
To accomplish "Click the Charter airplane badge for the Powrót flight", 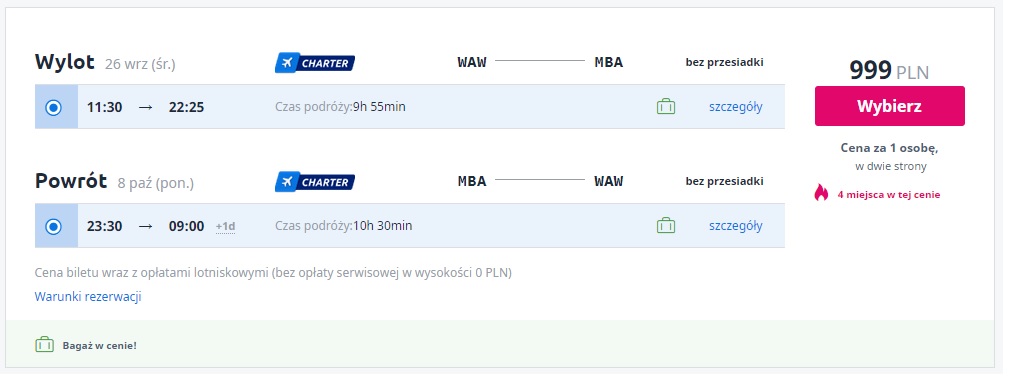I will [314, 182].
